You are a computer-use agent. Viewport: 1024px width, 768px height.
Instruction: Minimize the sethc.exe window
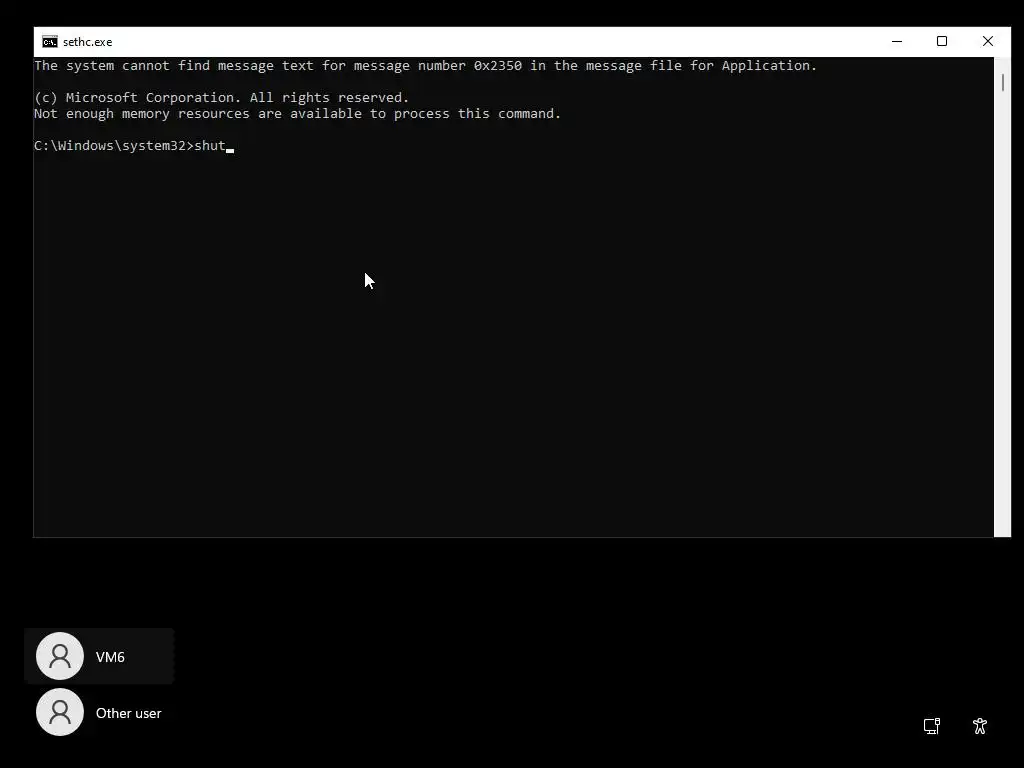pyautogui.click(x=897, y=41)
